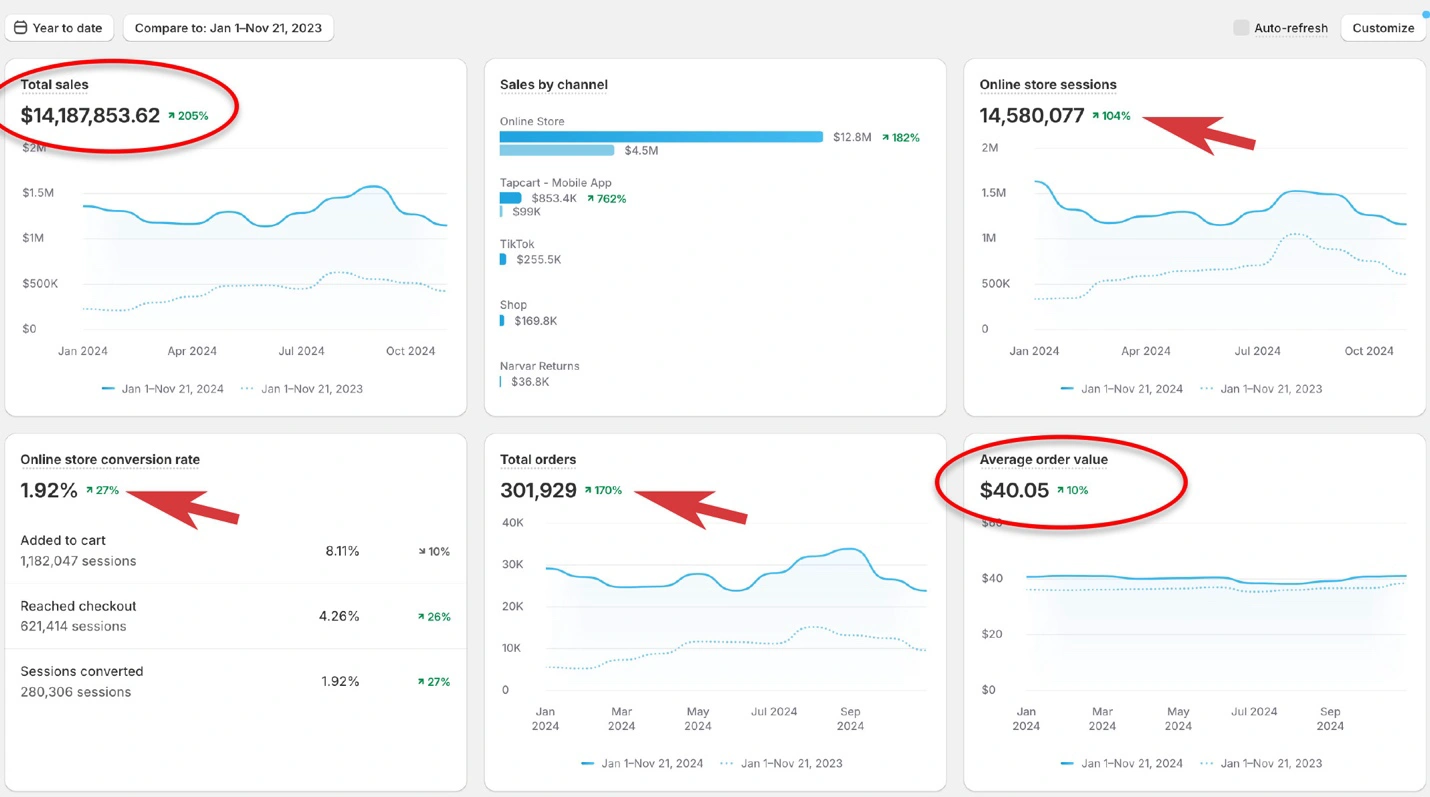Click the 2023 dotted legend in Total orders
Screen dimensions: 1430x797
click(781, 763)
